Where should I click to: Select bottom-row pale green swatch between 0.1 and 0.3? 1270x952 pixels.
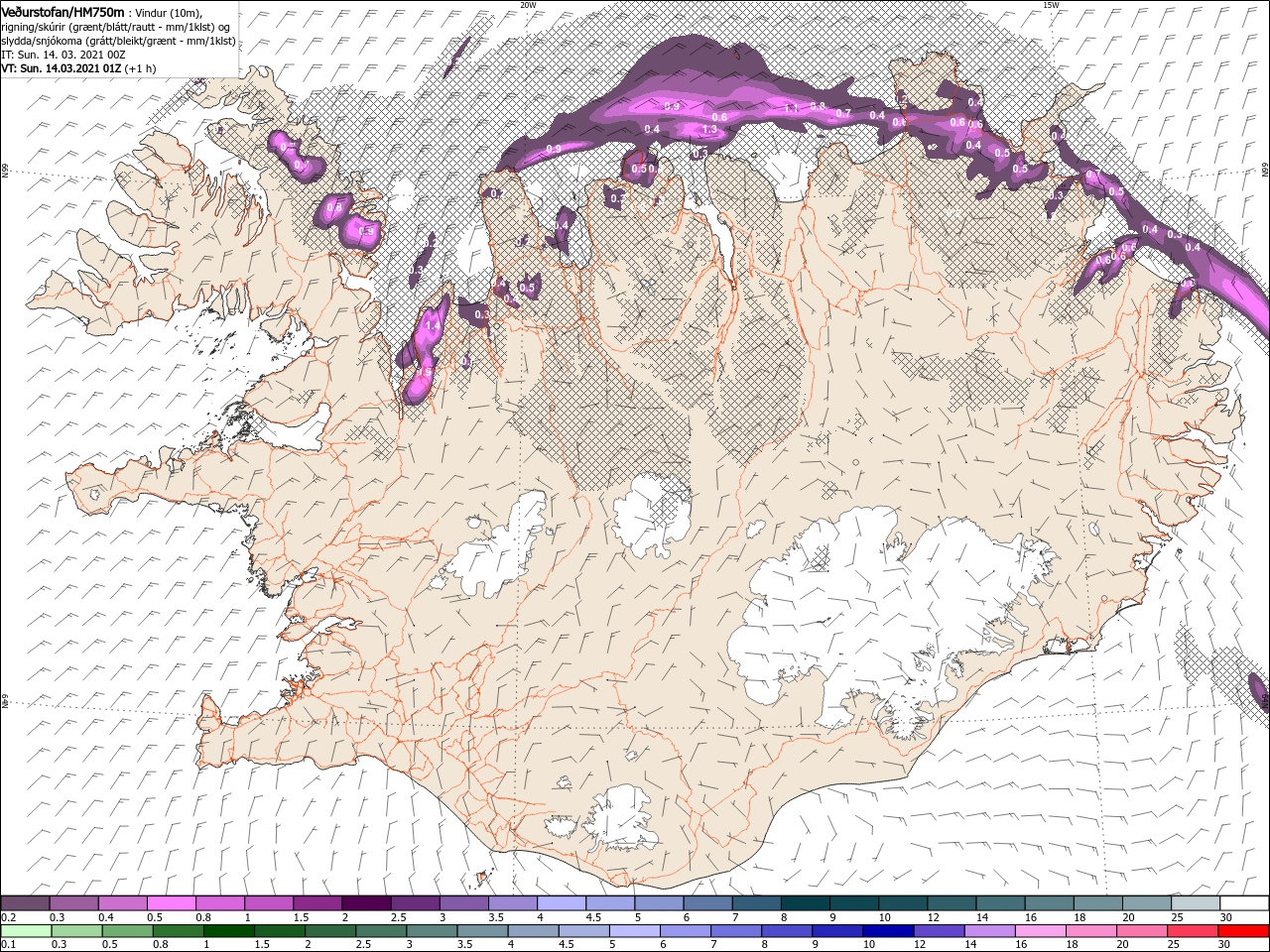(x=25, y=931)
